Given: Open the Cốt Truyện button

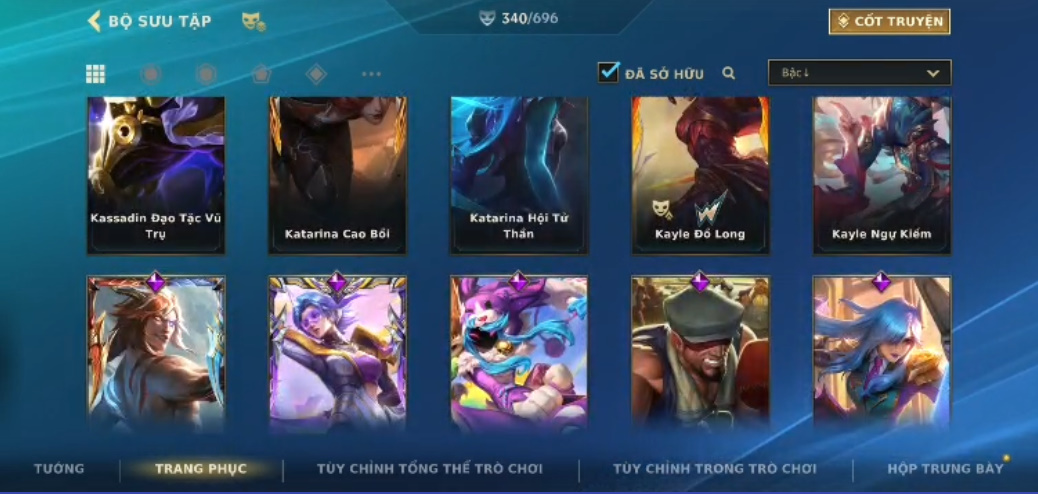Looking at the screenshot, I should [890, 21].
